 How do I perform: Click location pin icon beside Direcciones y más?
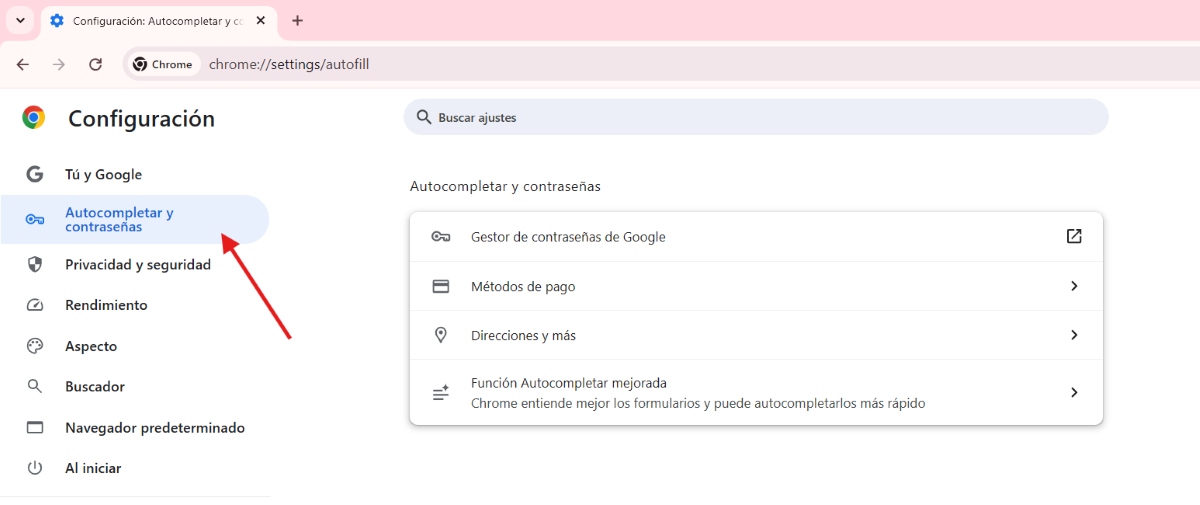441,335
